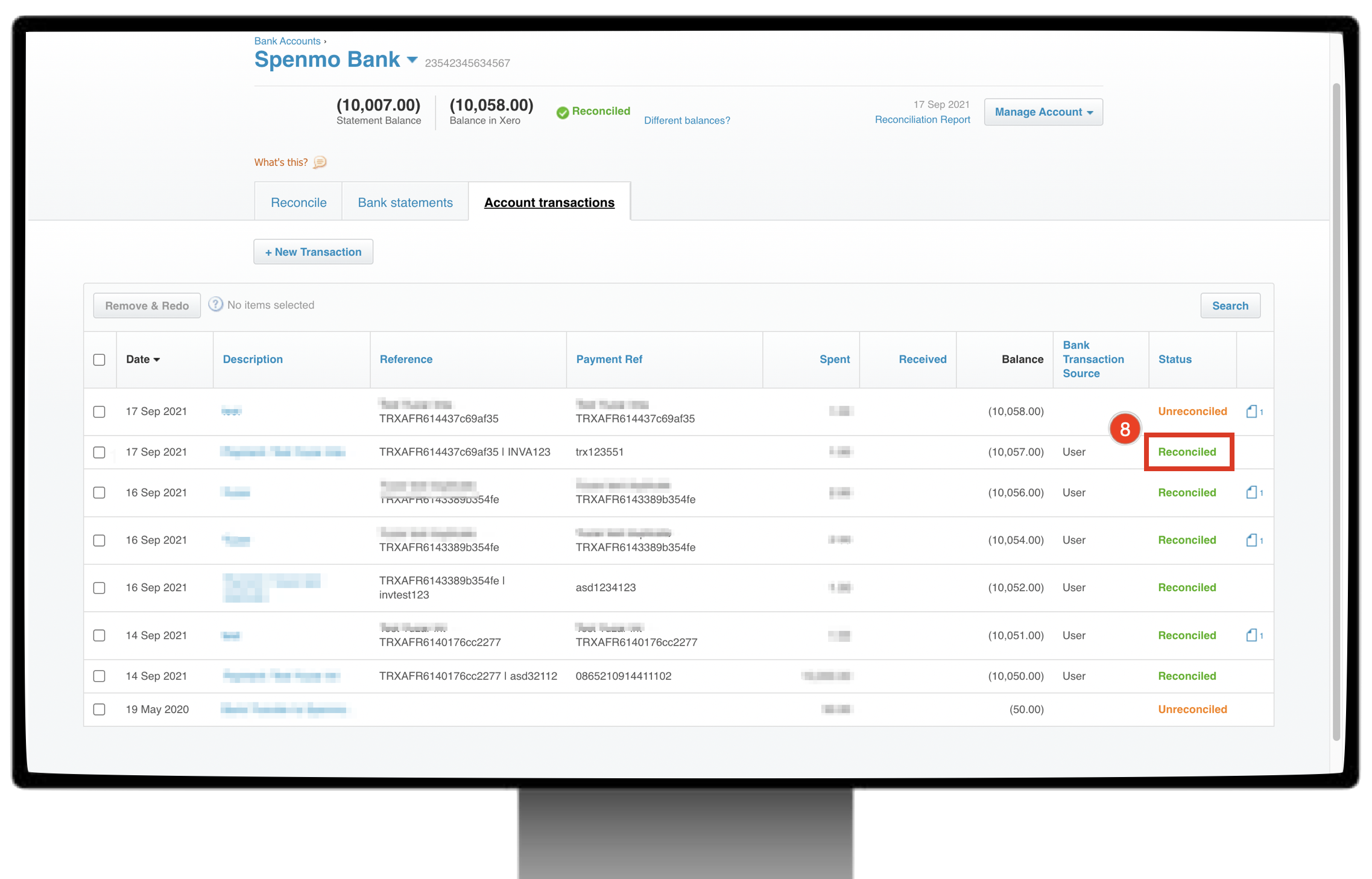
Task: Click payment ref asd1234123
Action: (x=605, y=588)
